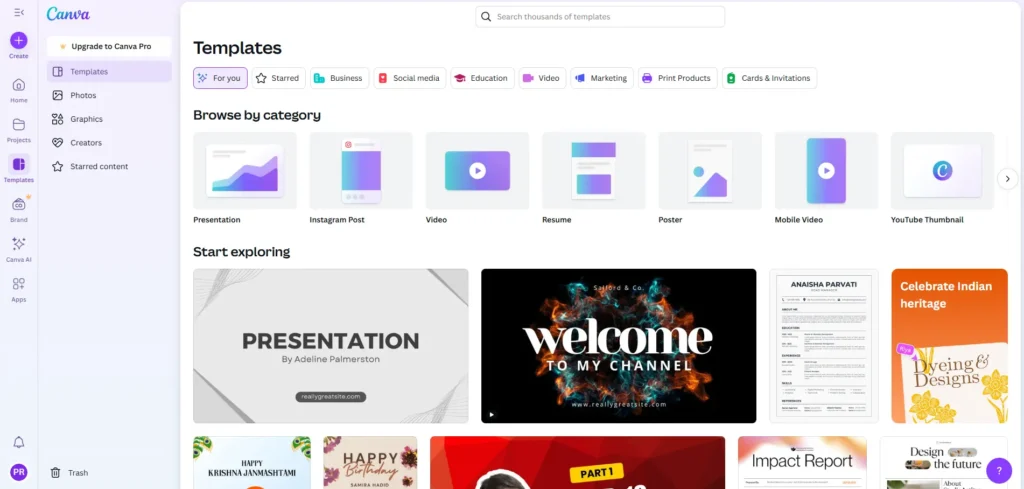Click the YouTube Thumbnail category label
Screen dimensions: 1024x489
[927, 220]
